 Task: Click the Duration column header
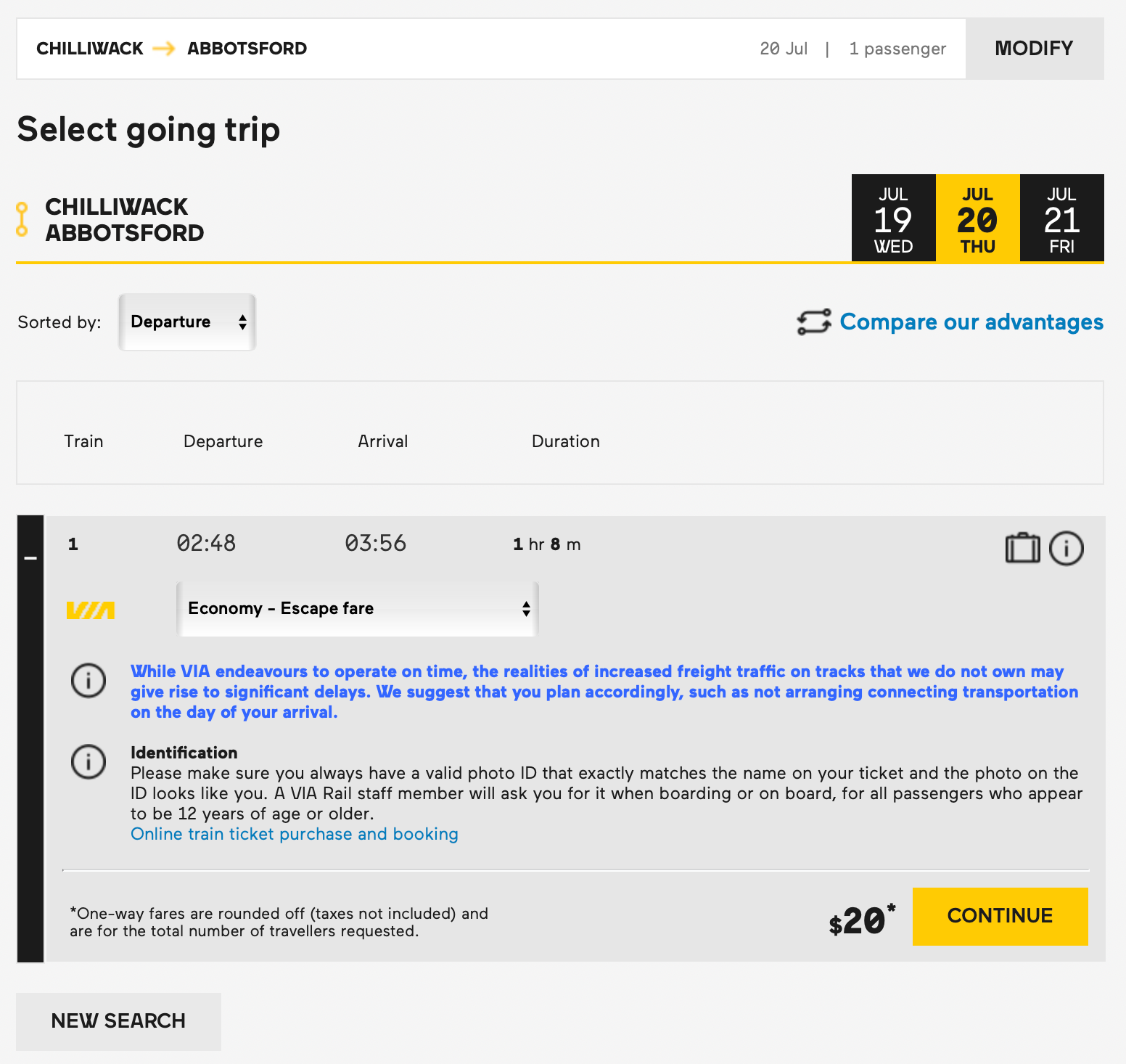pyautogui.click(x=565, y=441)
